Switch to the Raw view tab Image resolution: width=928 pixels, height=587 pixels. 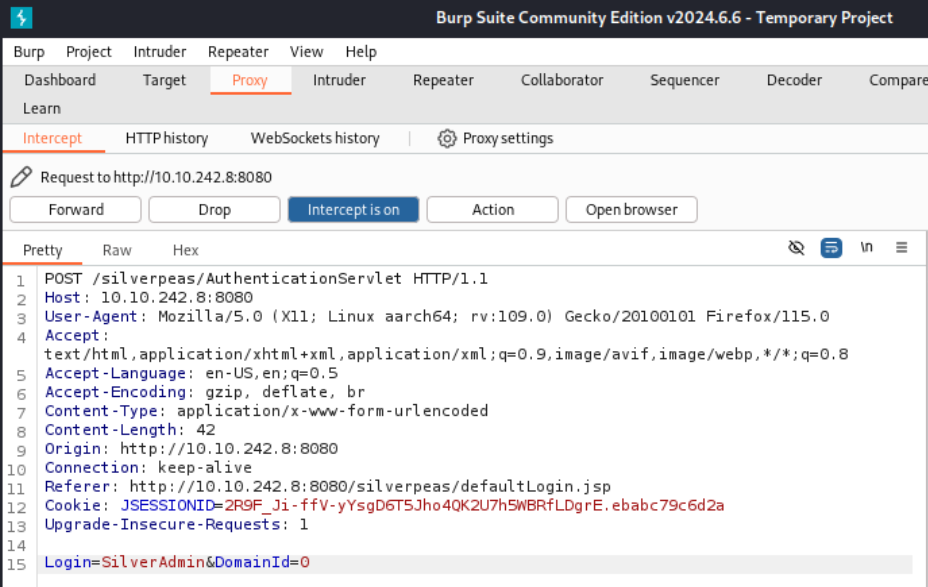pos(117,250)
